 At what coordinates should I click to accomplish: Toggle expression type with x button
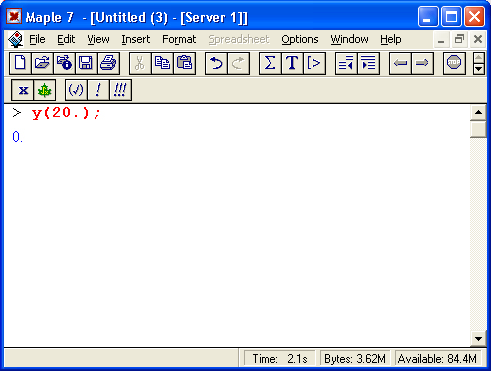23,90
